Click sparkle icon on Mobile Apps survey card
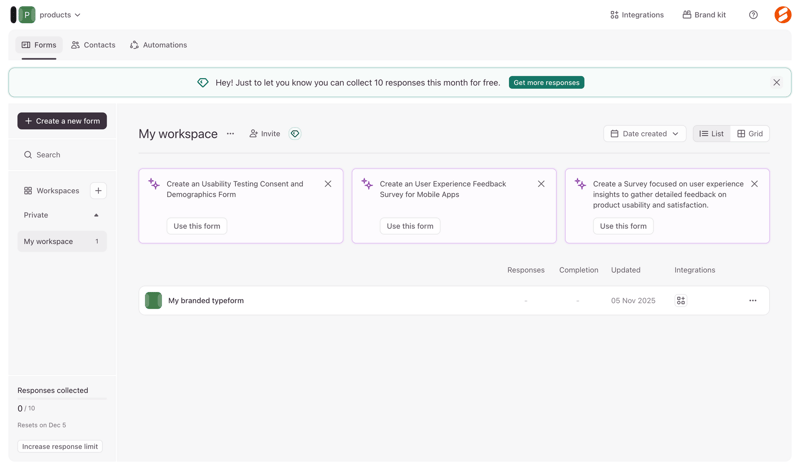This screenshot has width=800, height=470. [x=367, y=184]
